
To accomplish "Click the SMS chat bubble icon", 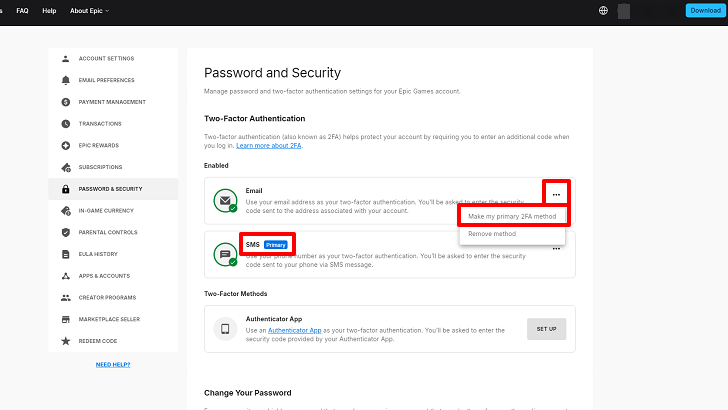I will click(226, 255).
